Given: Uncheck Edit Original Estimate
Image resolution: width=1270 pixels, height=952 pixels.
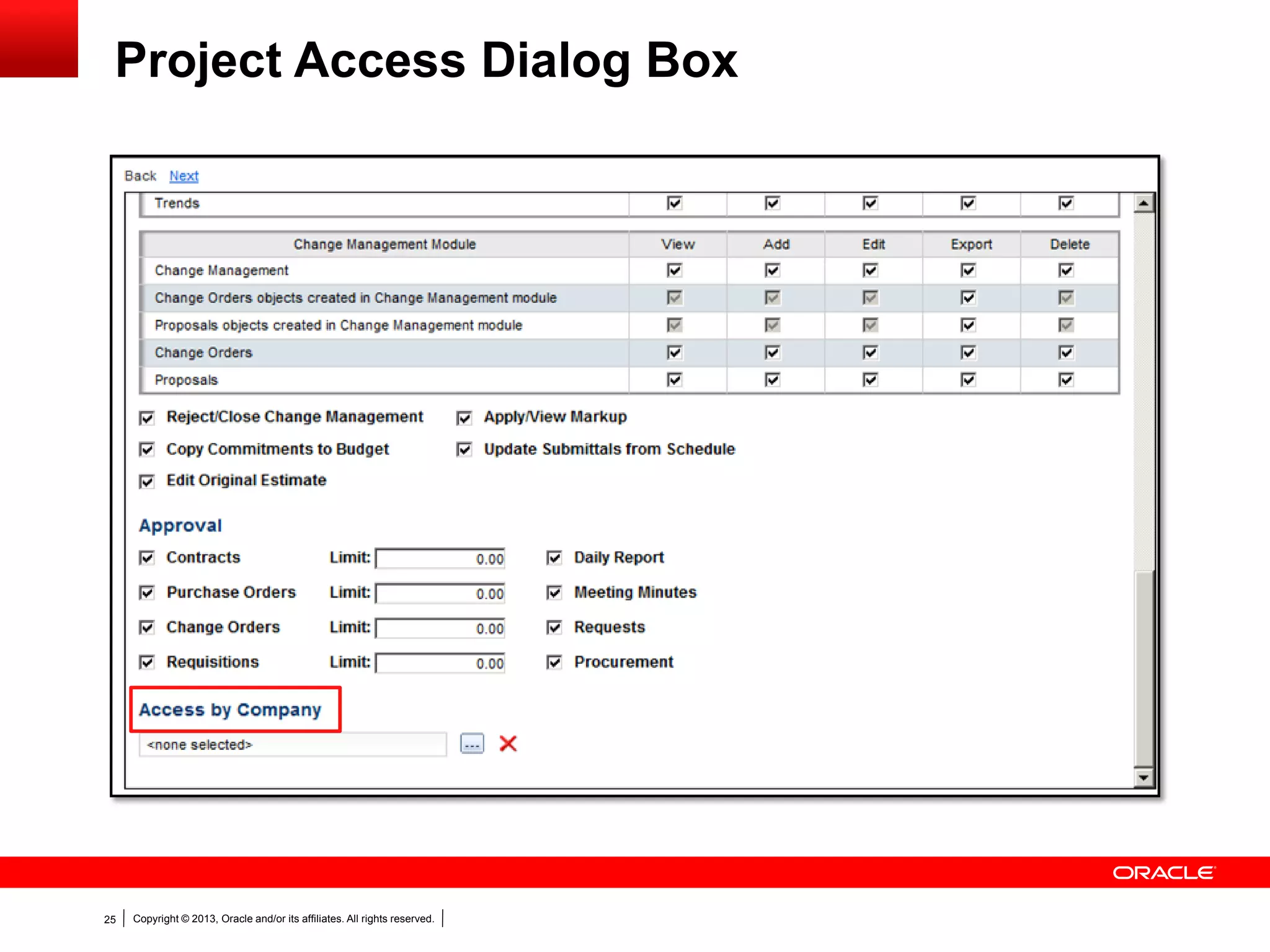Looking at the screenshot, I should [147, 482].
